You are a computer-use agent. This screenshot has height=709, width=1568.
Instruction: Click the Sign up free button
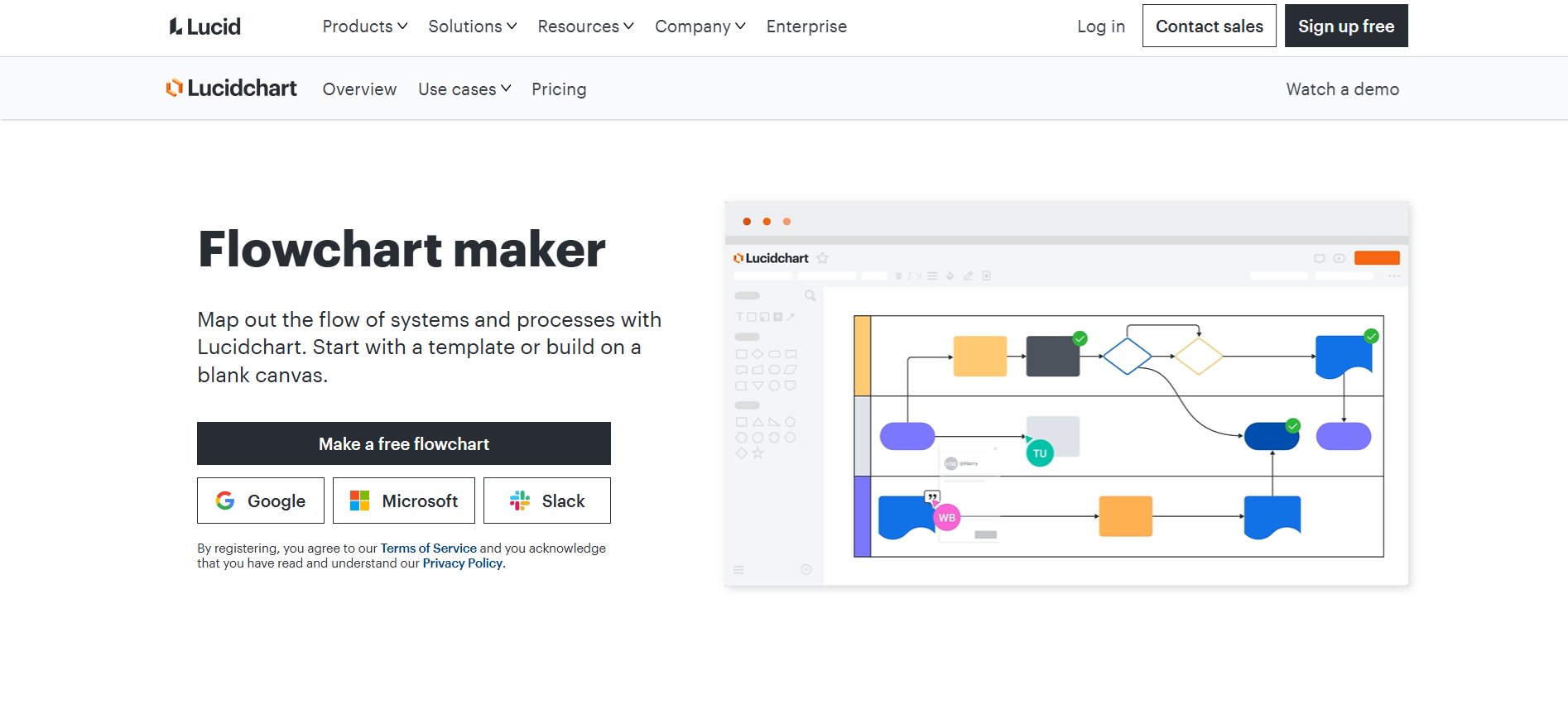point(1346,26)
